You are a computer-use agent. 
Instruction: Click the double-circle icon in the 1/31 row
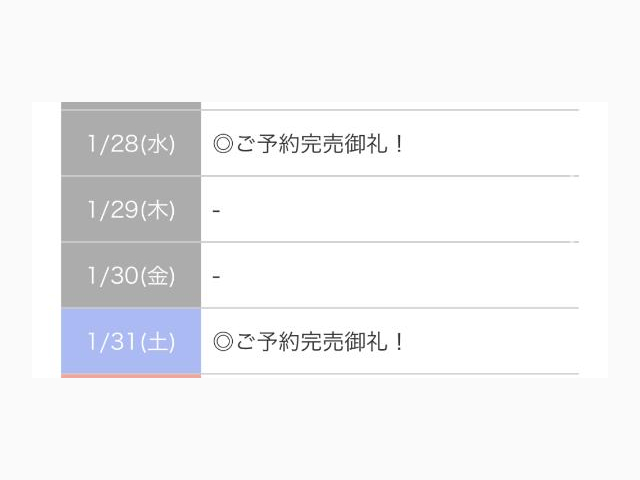pyautogui.click(x=223, y=342)
